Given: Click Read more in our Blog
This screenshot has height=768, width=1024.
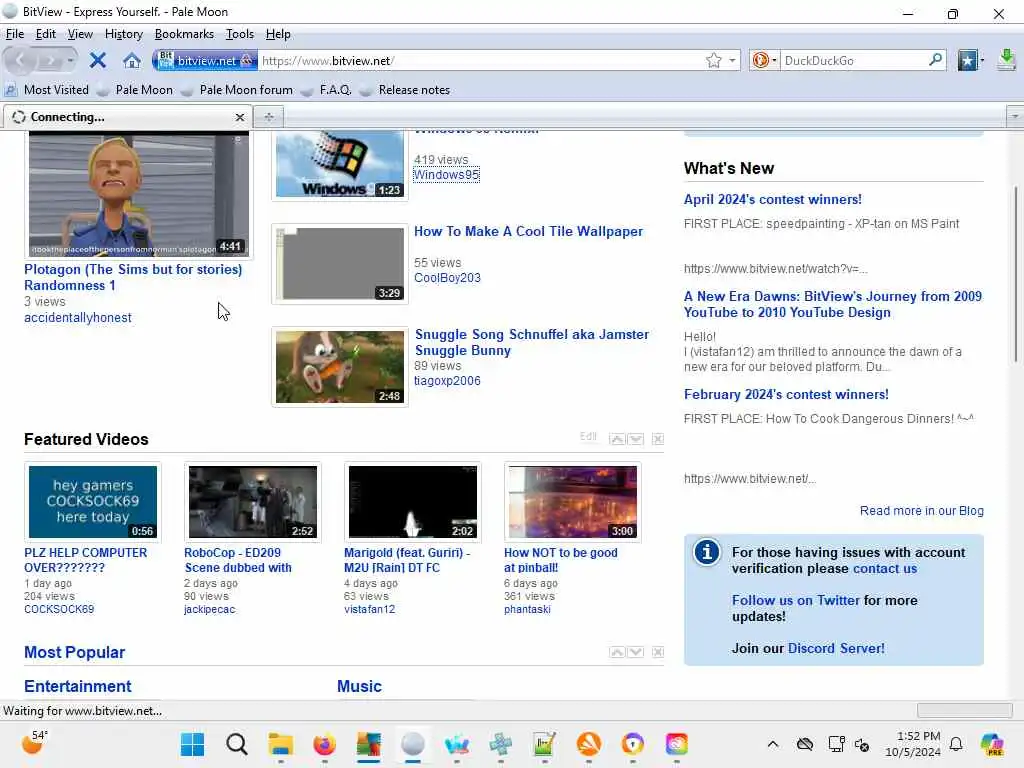Looking at the screenshot, I should point(921,511).
